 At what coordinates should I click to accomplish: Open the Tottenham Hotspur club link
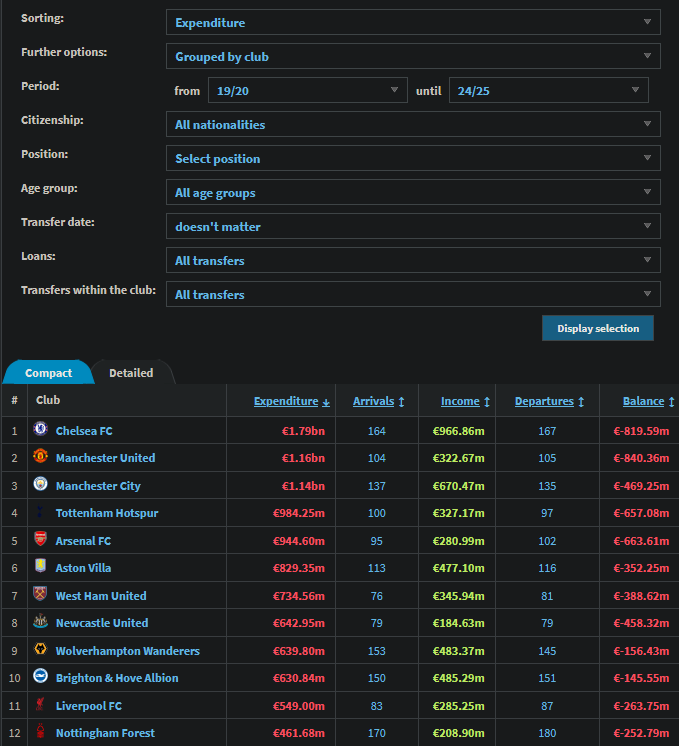(x=107, y=513)
